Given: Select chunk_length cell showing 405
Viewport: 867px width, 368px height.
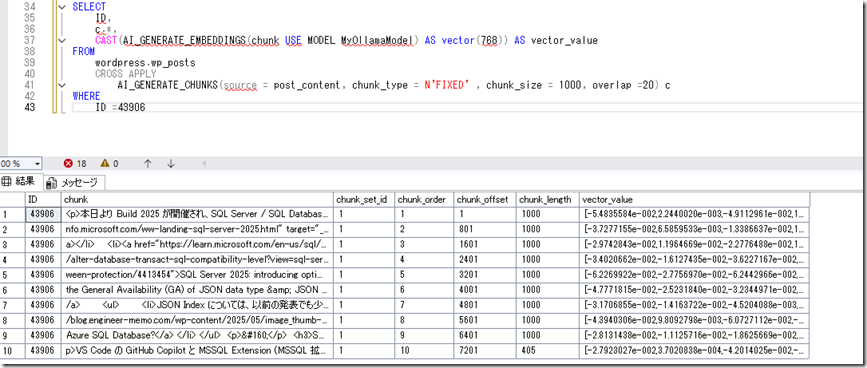Looking at the screenshot, I should (x=547, y=351).
